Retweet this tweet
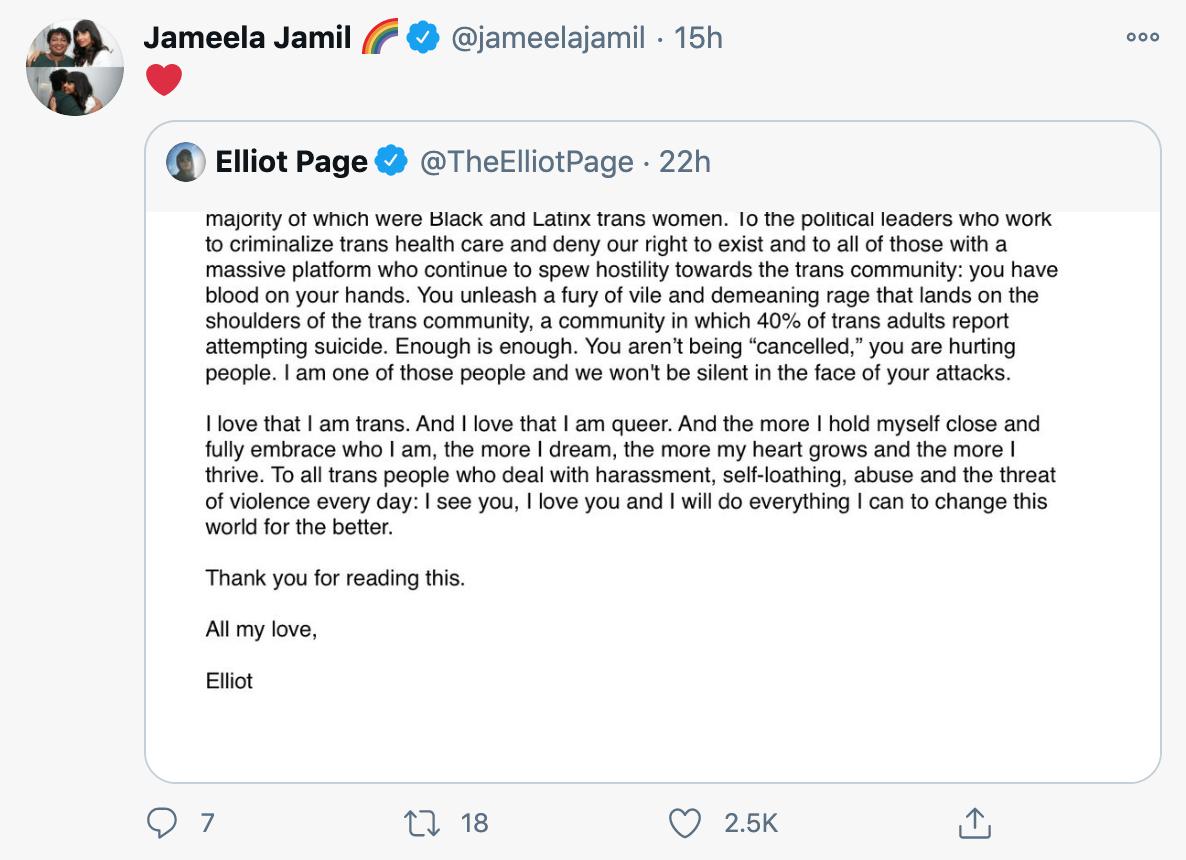 (424, 823)
